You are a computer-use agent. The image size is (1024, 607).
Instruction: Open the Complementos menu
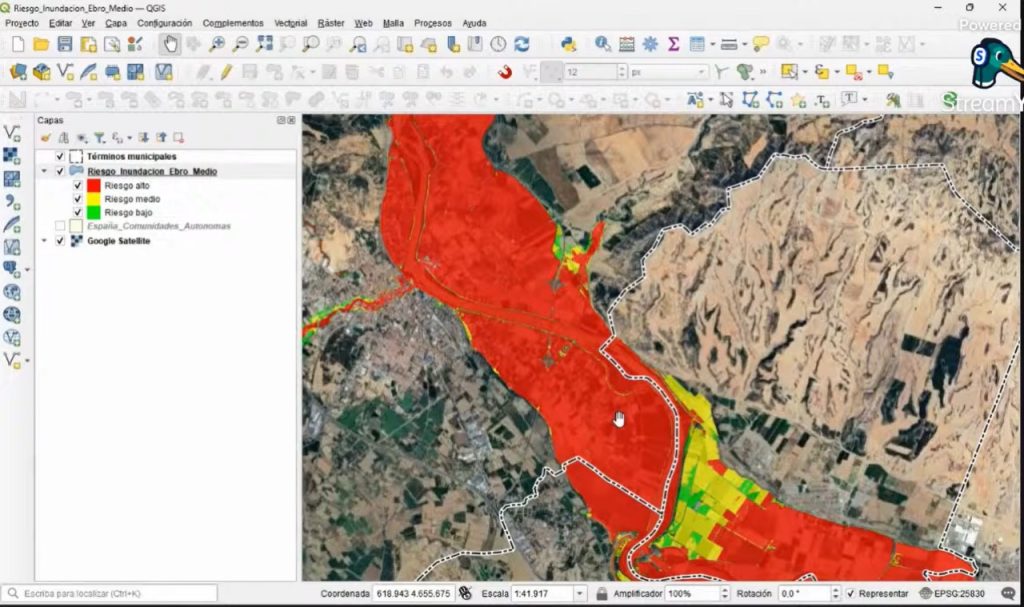[233, 23]
